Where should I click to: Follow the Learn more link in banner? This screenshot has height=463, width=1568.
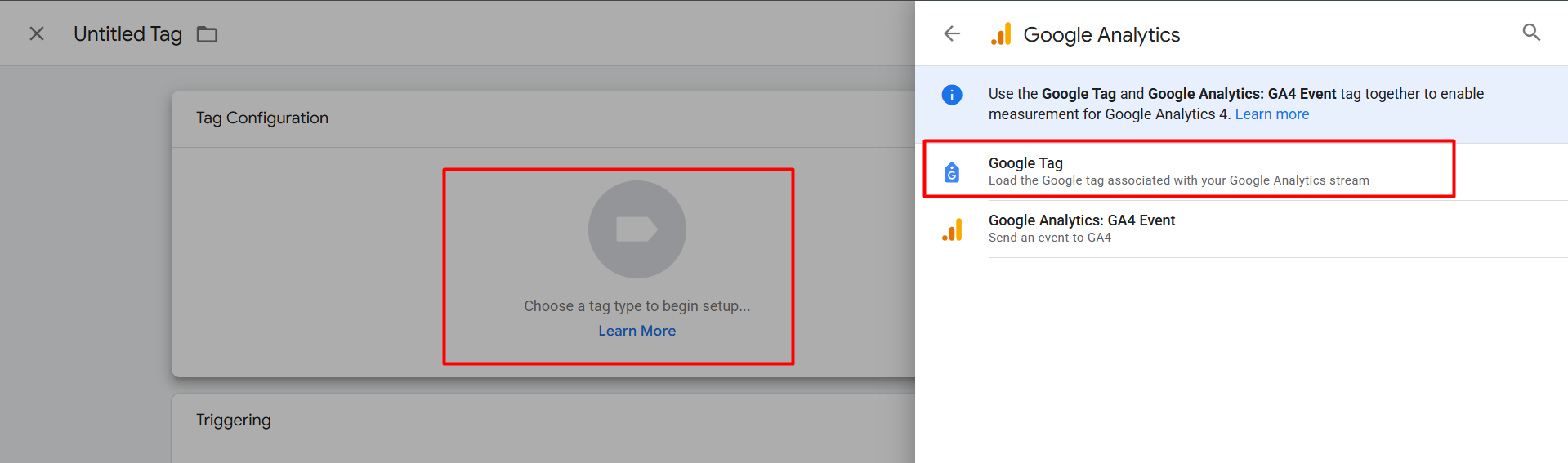(x=1271, y=114)
